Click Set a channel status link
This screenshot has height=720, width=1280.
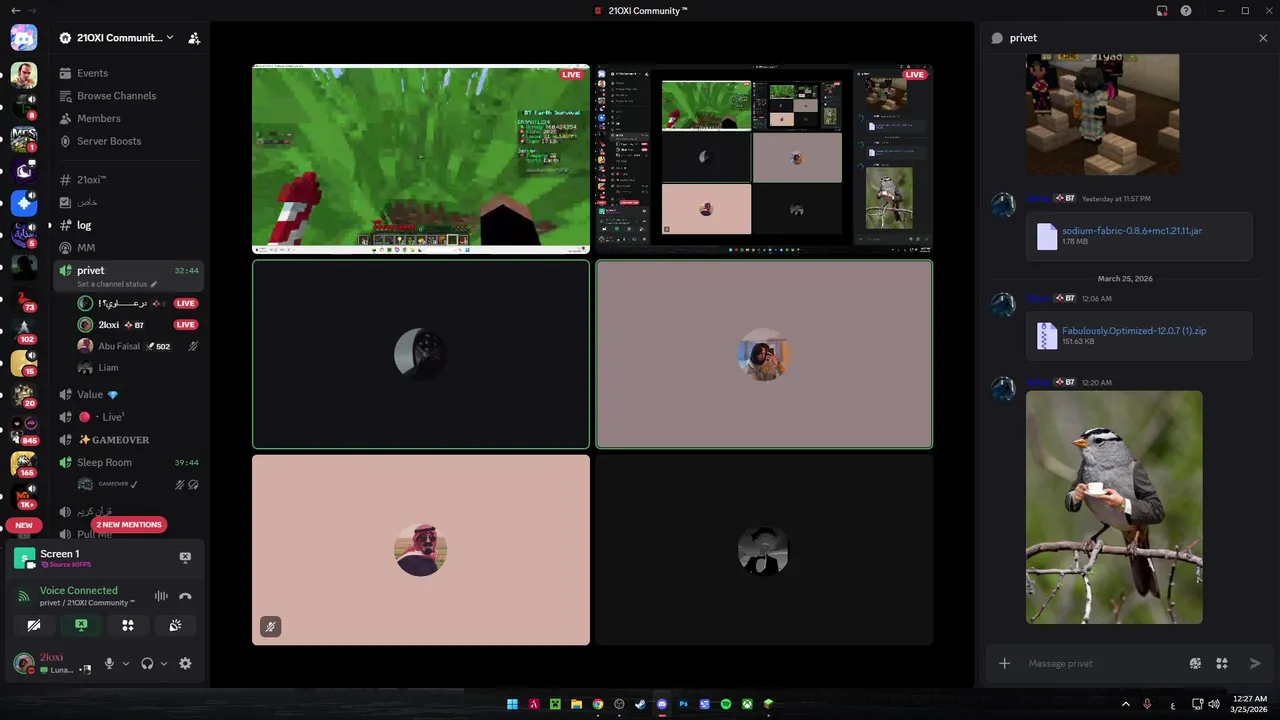117,284
